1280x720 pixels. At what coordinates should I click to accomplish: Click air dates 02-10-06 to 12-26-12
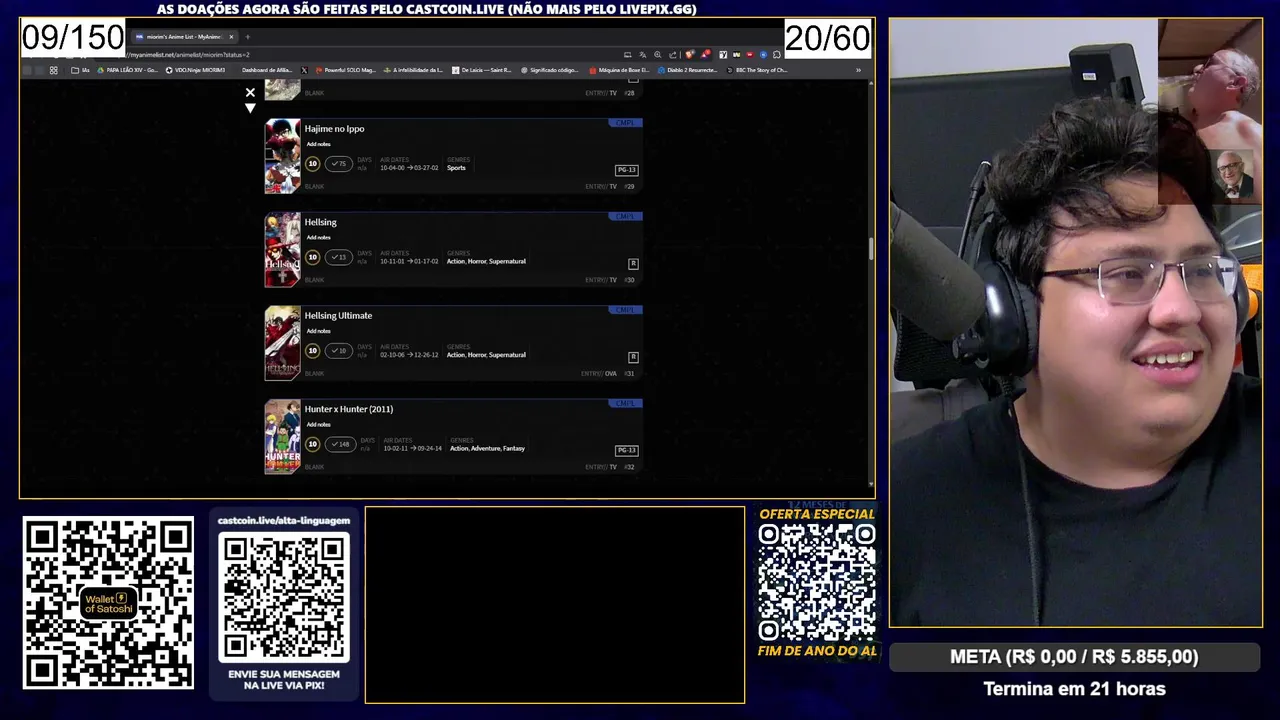click(409, 355)
